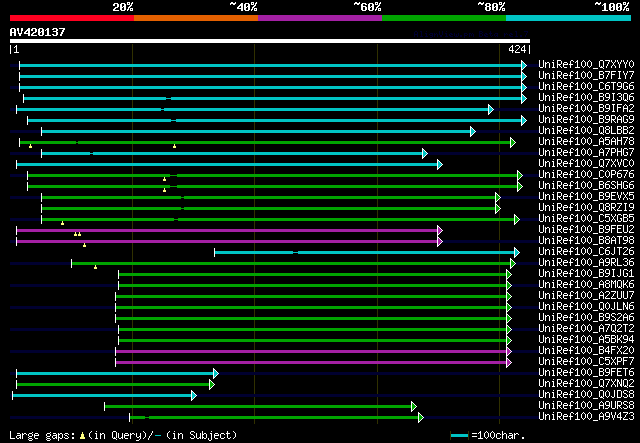Click the UniRef100_B9RAG9 label
Viewport: 640px width, 443px height.
[586, 120]
